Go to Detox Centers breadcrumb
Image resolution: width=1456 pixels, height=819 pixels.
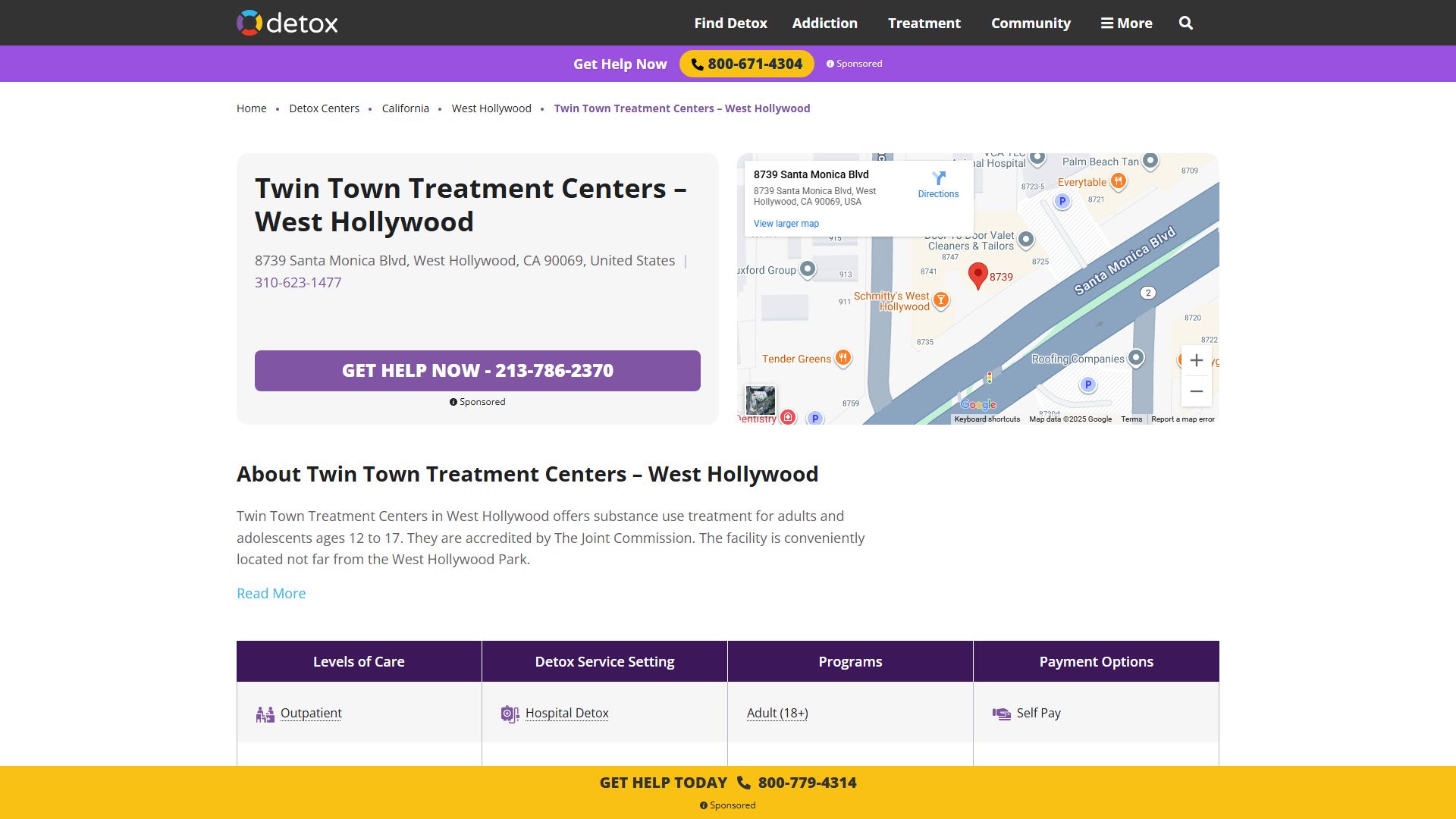tap(324, 108)
